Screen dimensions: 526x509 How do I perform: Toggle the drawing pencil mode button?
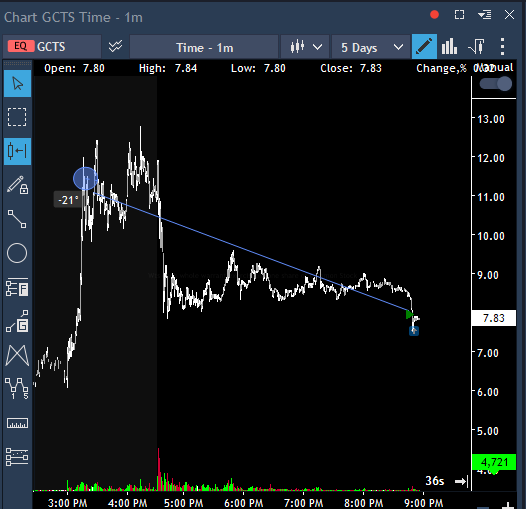[x=424, y=46]
